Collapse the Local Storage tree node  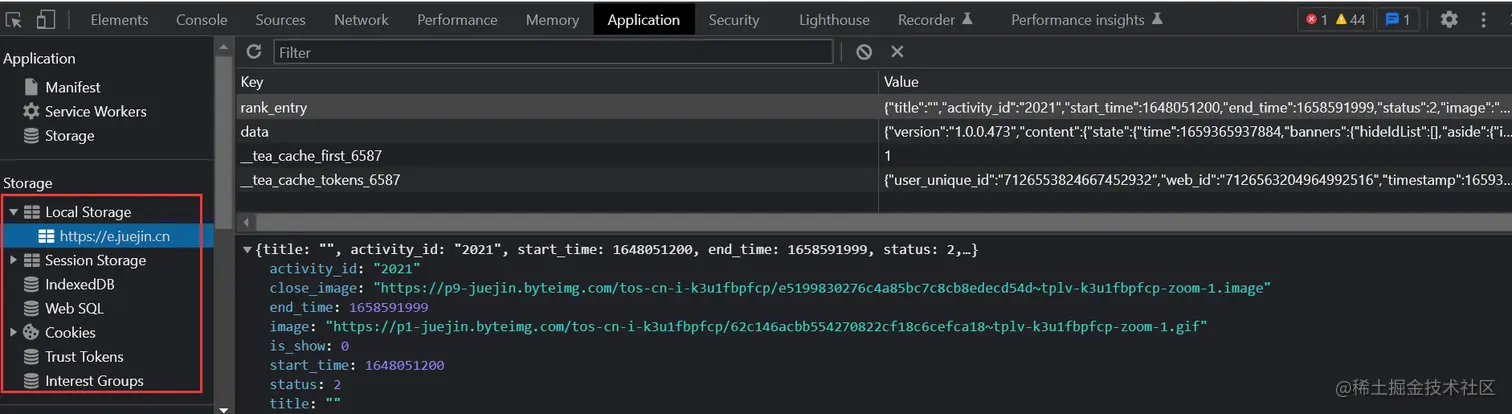pyautogui.click(x=13, y=212)
